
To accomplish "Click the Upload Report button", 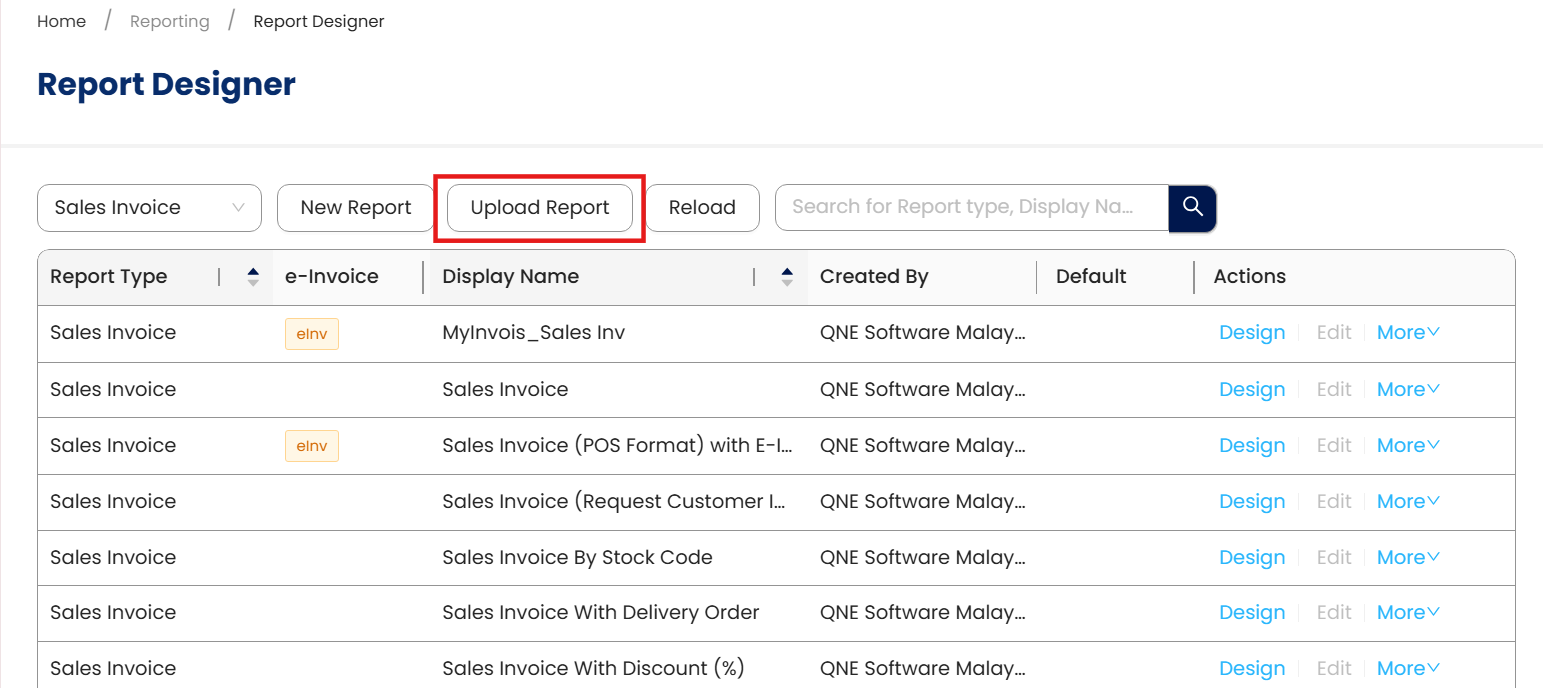I will 540,208.
